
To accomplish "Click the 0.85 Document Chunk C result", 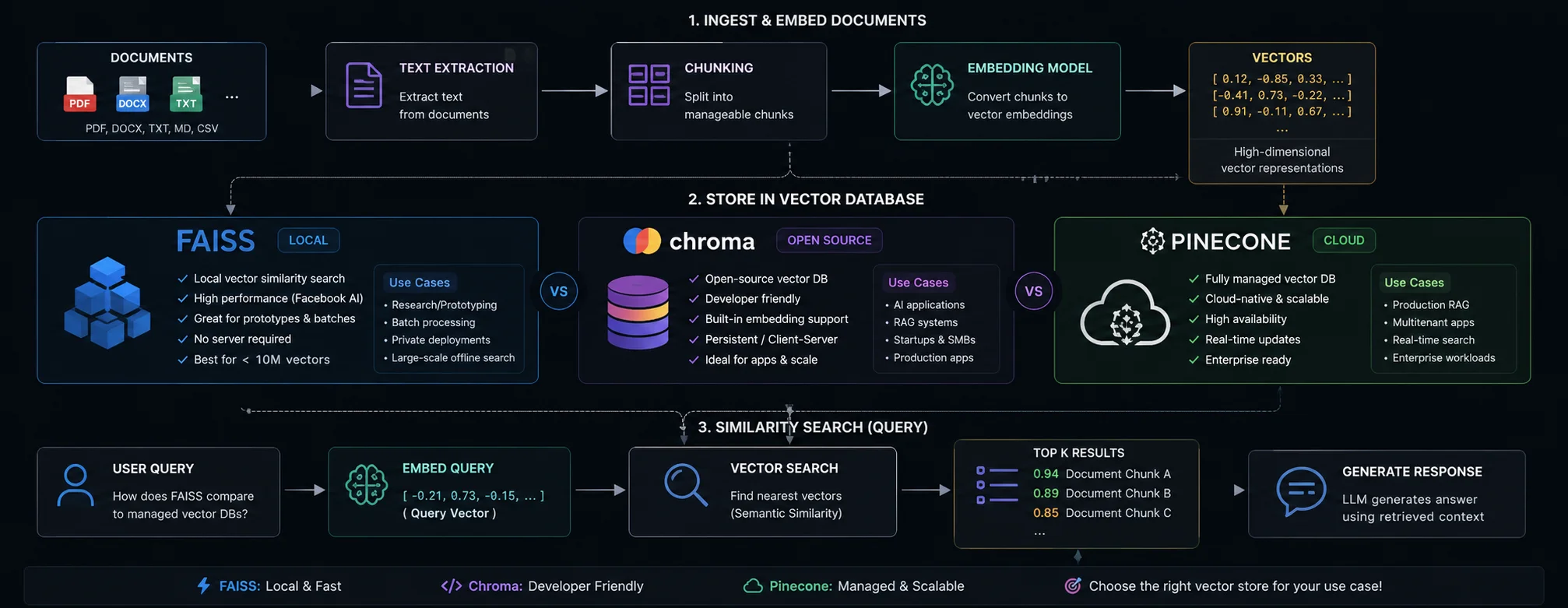I will tap(1102, 512).
